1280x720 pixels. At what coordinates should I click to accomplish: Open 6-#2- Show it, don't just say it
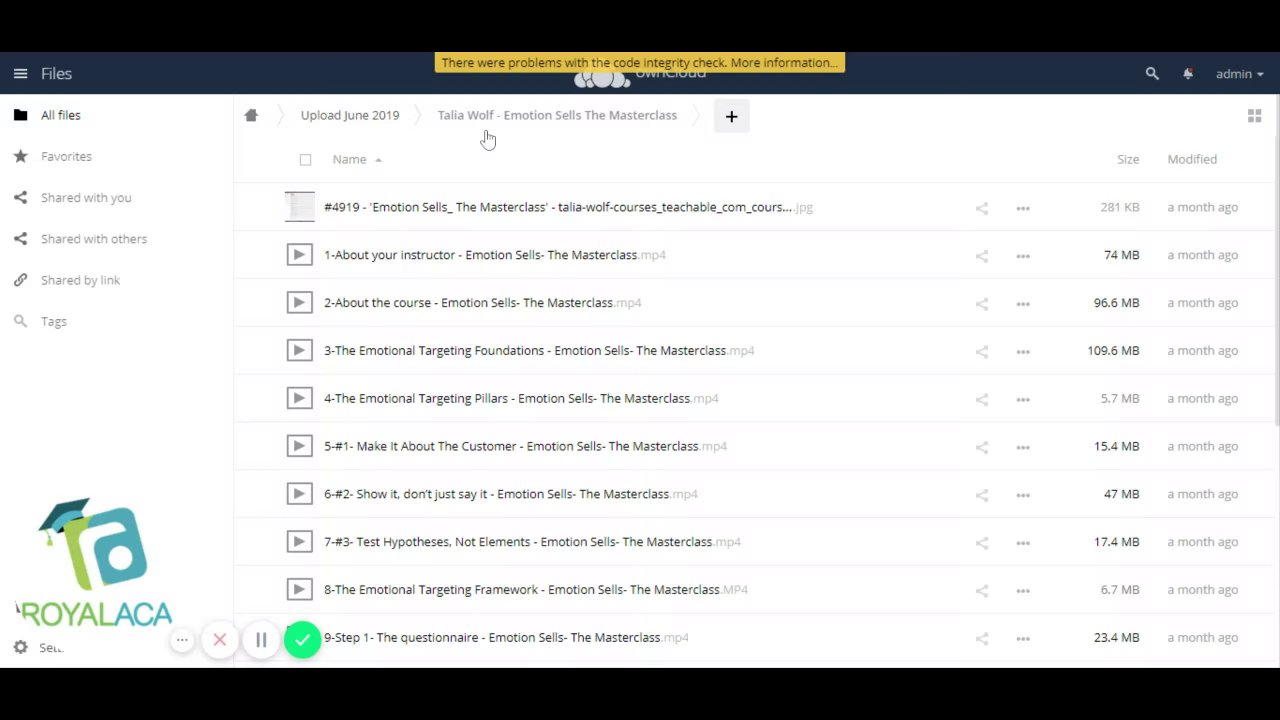(511, 494)
